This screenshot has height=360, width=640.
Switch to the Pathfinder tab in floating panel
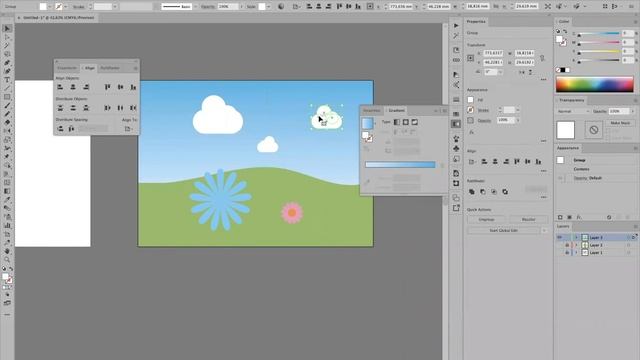pyautogui.click(x=110, y=68)
